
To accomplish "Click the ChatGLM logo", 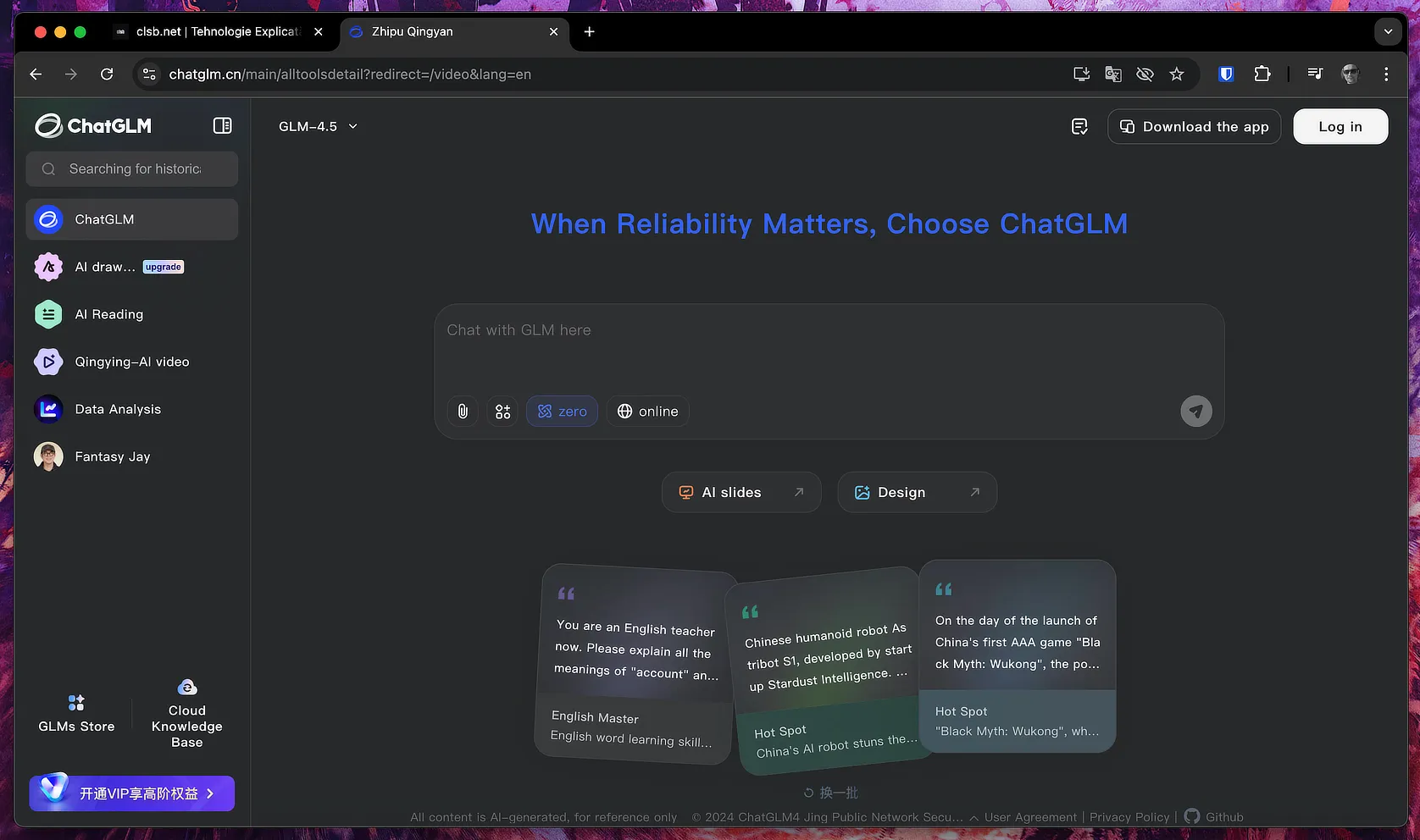I will pyautogui.click(x=93, y=126).
